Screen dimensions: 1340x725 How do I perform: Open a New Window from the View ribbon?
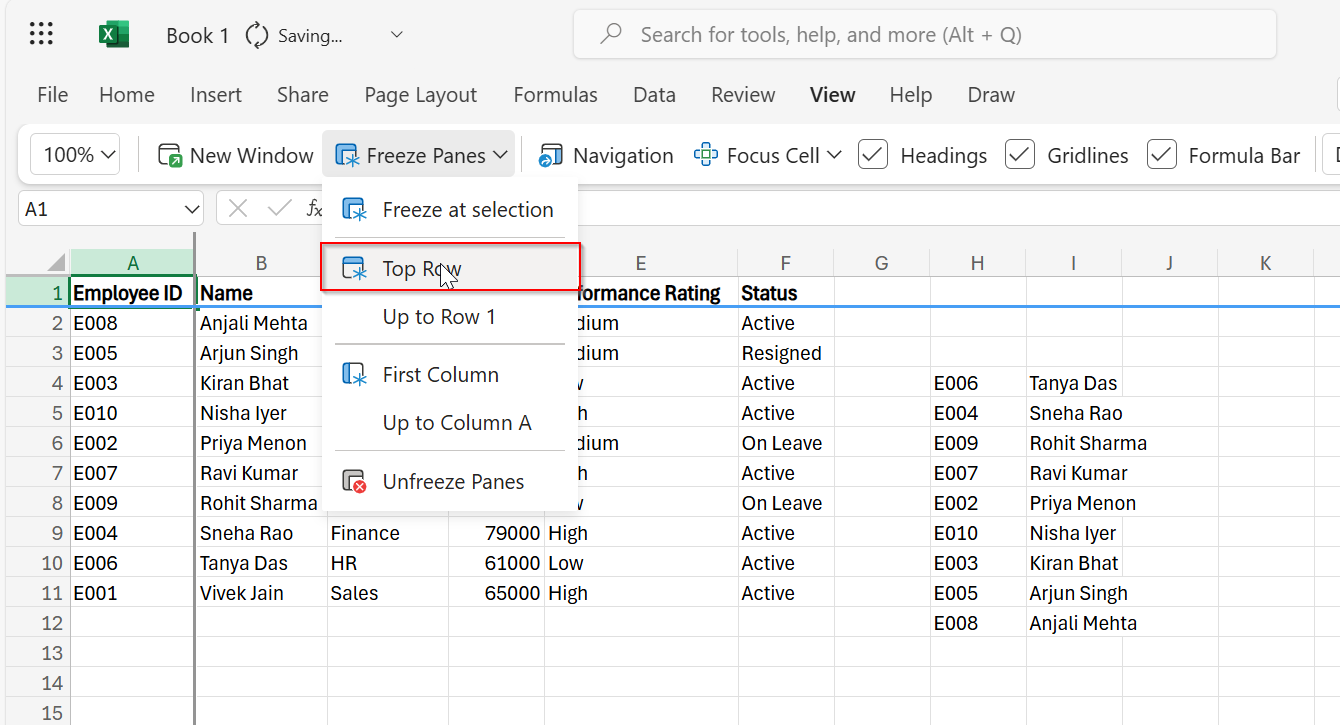(234, 155)
